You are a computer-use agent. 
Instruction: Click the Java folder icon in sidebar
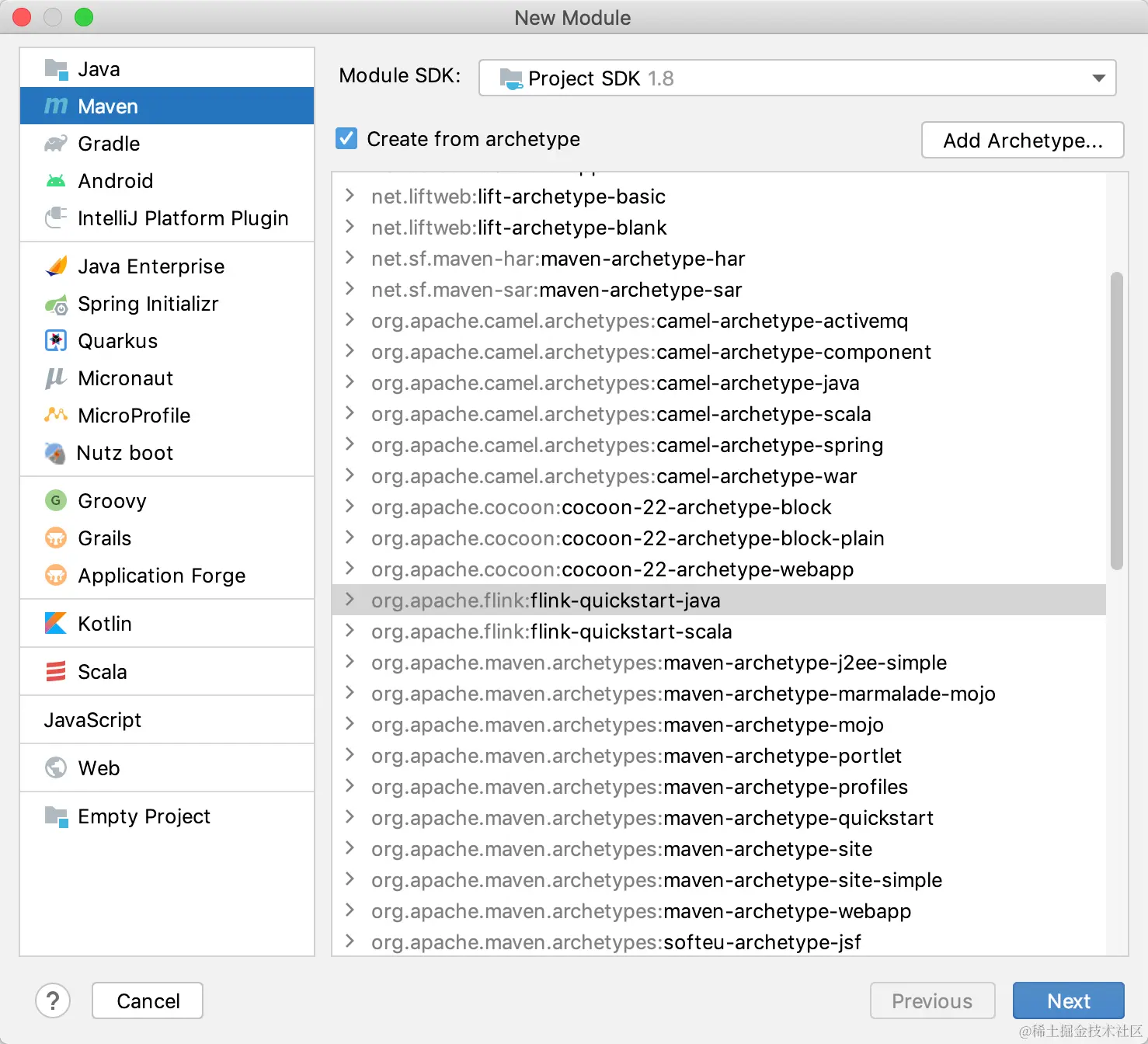point(56,69)
